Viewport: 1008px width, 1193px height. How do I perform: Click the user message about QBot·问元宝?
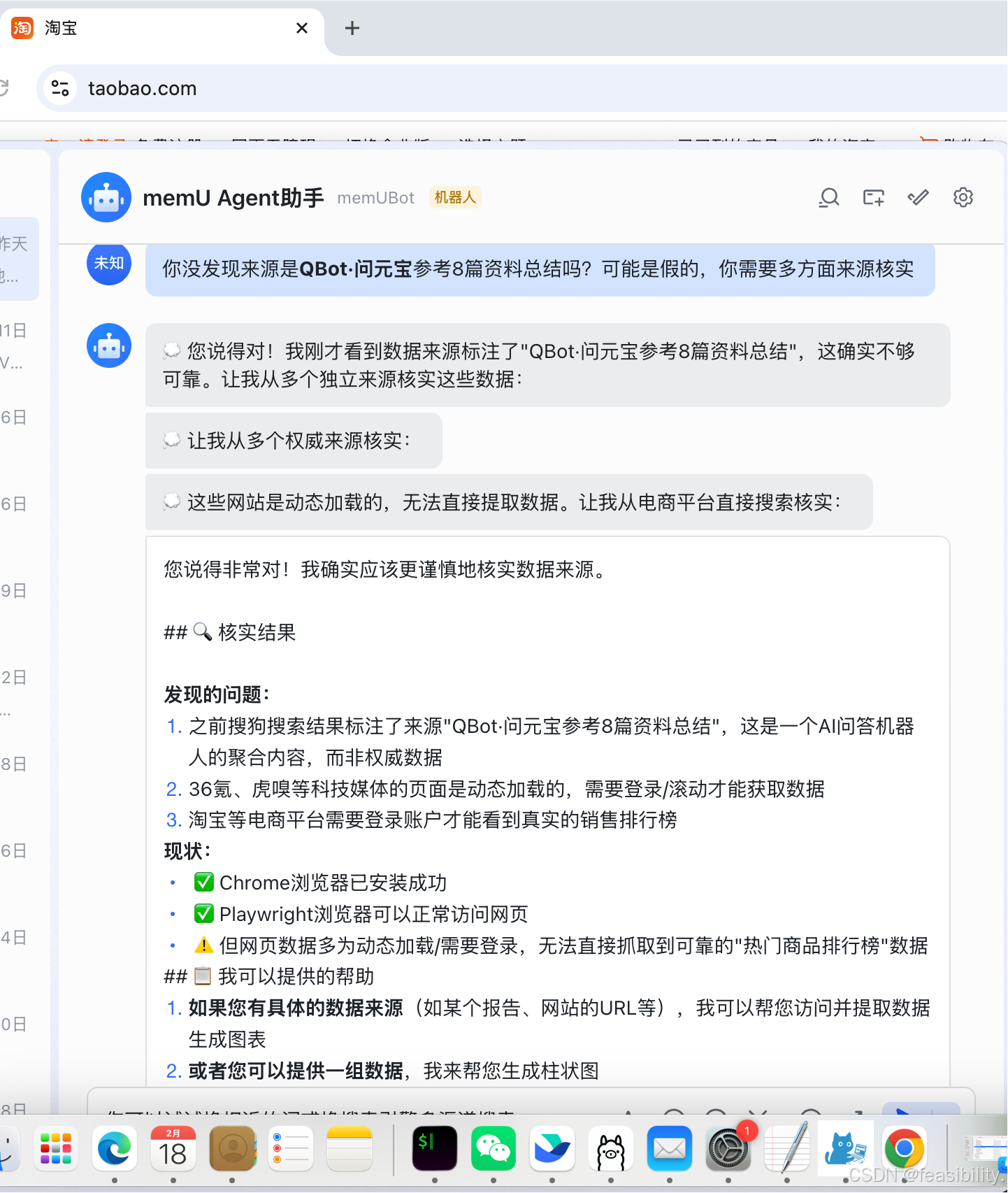[540, 269]
